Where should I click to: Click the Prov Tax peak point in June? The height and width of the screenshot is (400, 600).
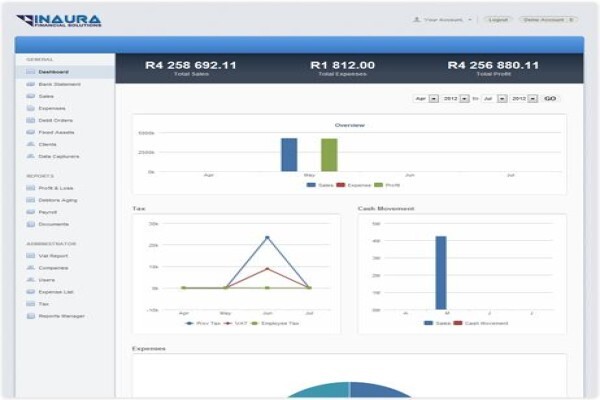[x=267, y=238]
